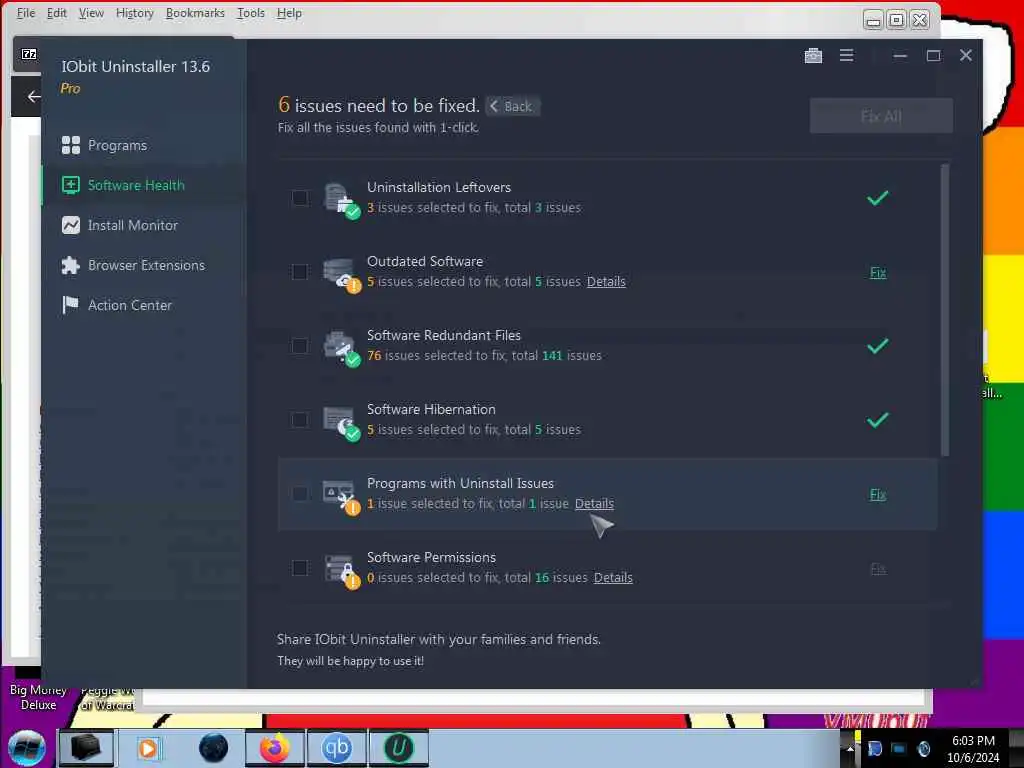
Task: Show hidden system tray icons
Action: (850, 748)
